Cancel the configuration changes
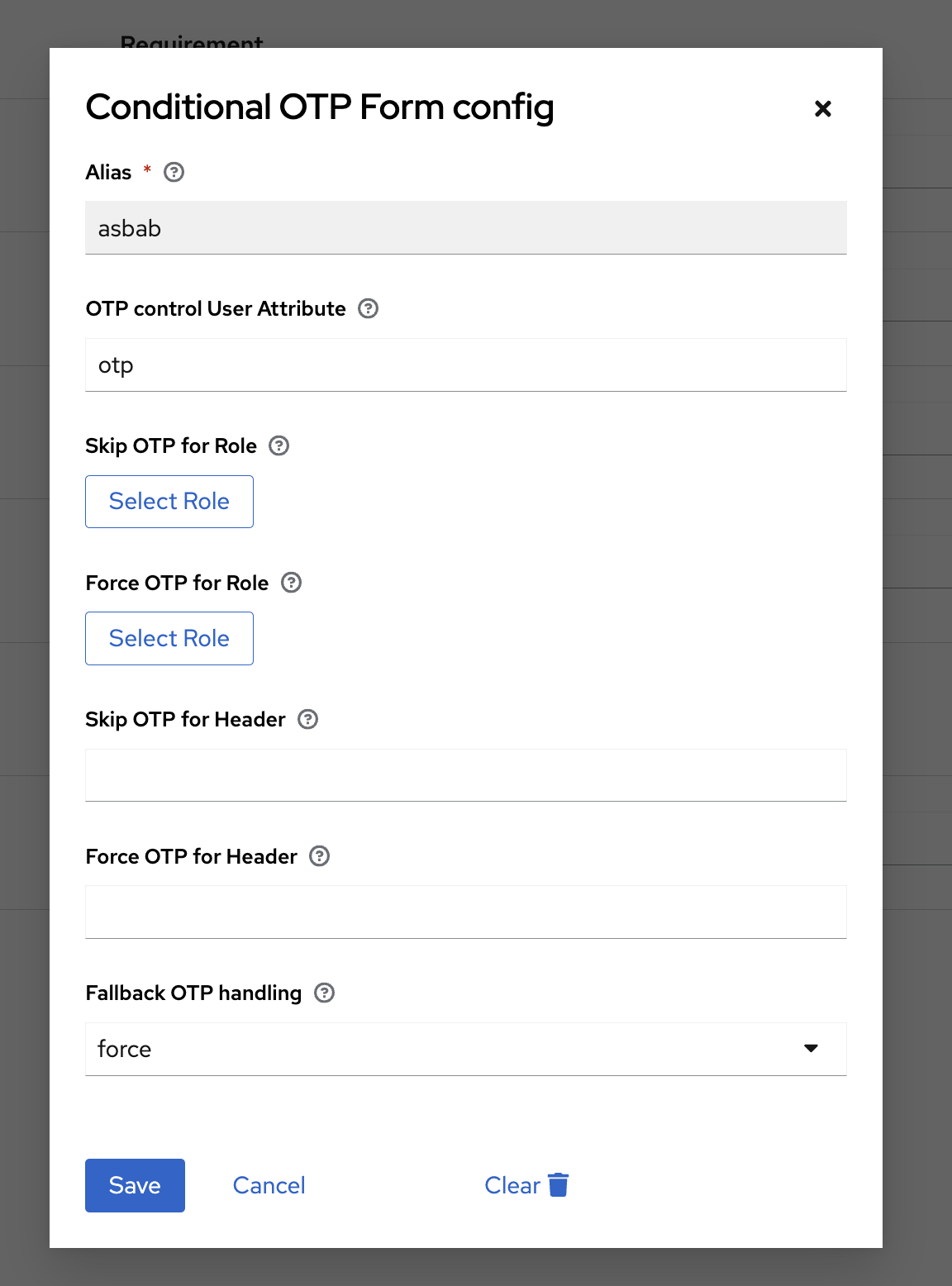Image resolution: width=952 pixels, height=1286 pixels. coord(269,1185)
